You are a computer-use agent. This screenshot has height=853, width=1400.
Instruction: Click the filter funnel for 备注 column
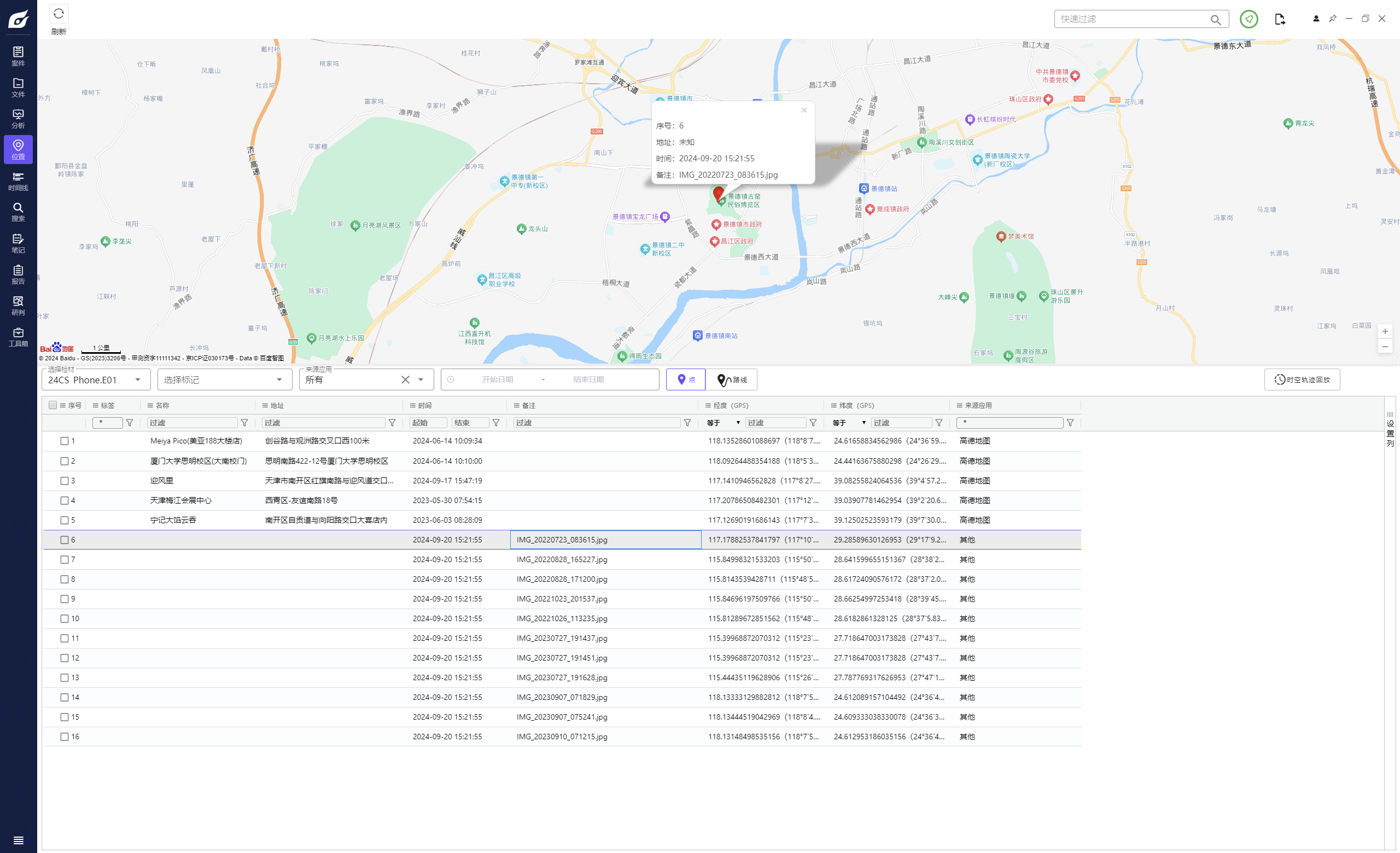tap(687, 423)
